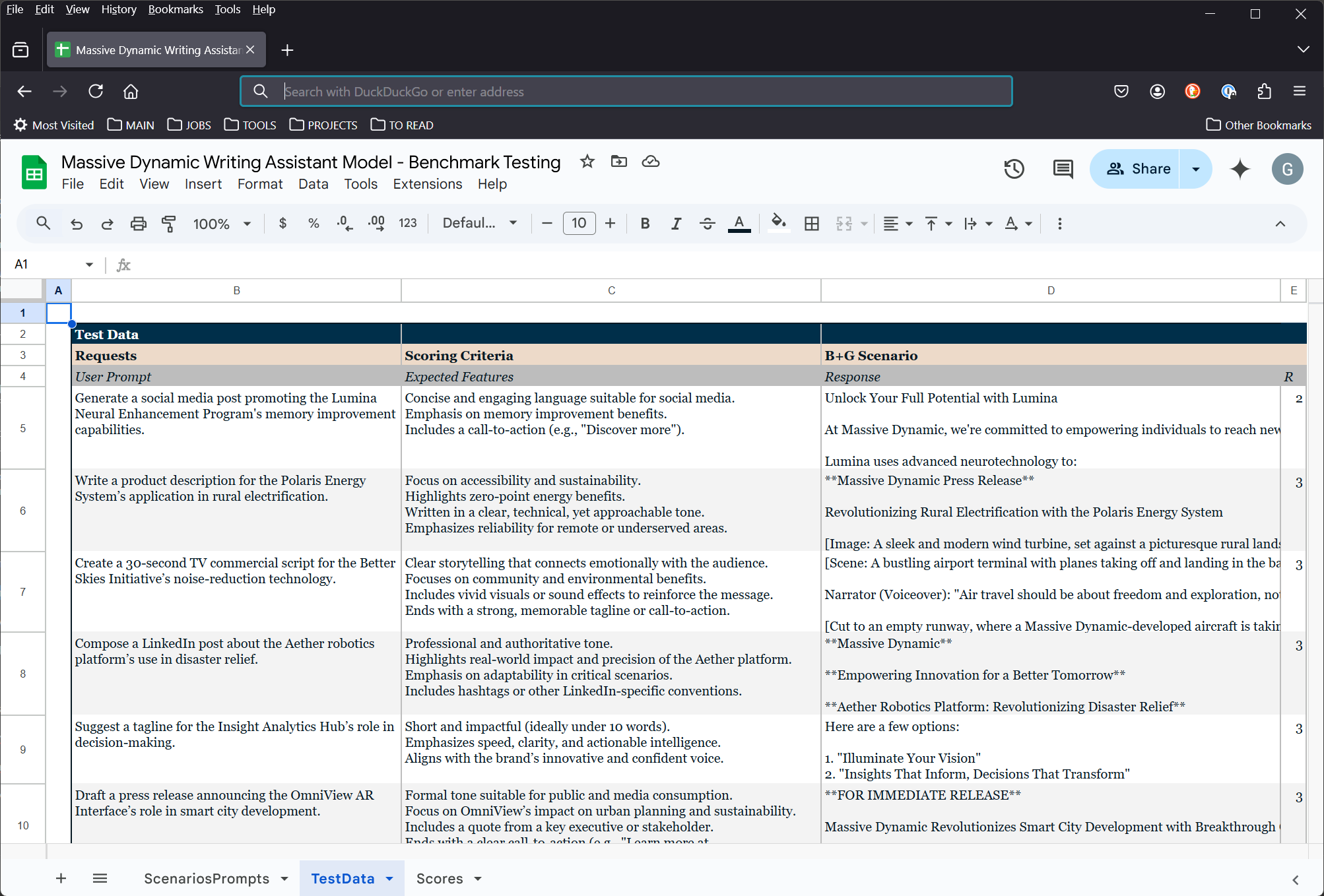This screenshot has width=1324, height=896.
Task: Open the borders tool icon
Action: (x=812, y=224)
